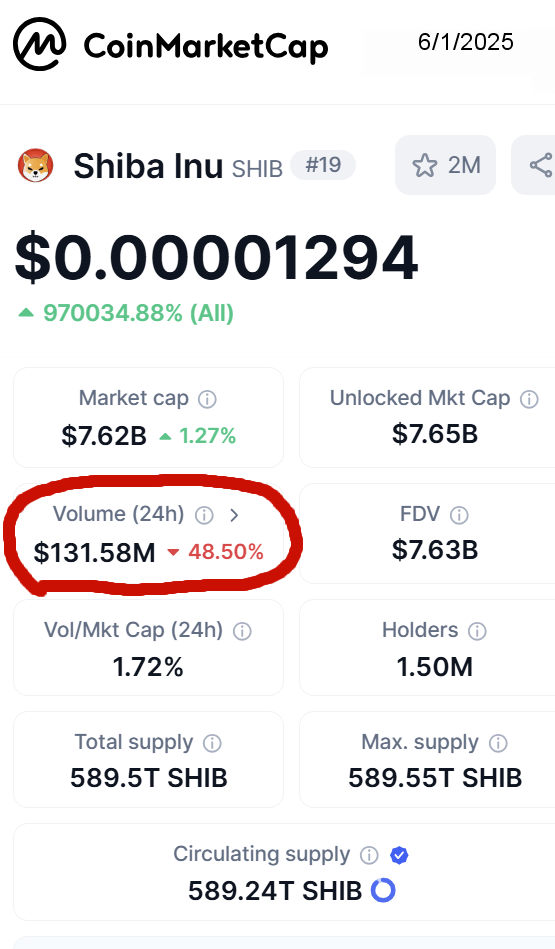Click the verified circulating supply badge

[399, 855]
